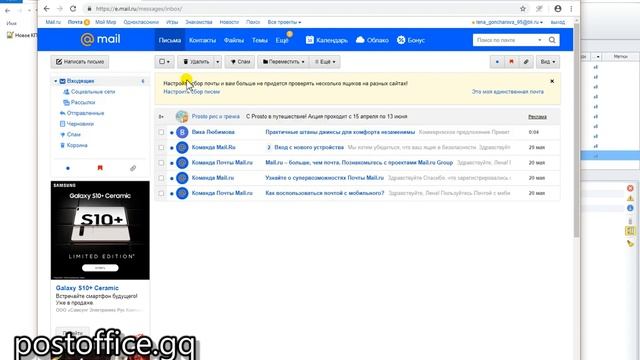Viewport: 640px width, 360px height.
Task: Click the browser back arrow
Action: tap(47, 9)
